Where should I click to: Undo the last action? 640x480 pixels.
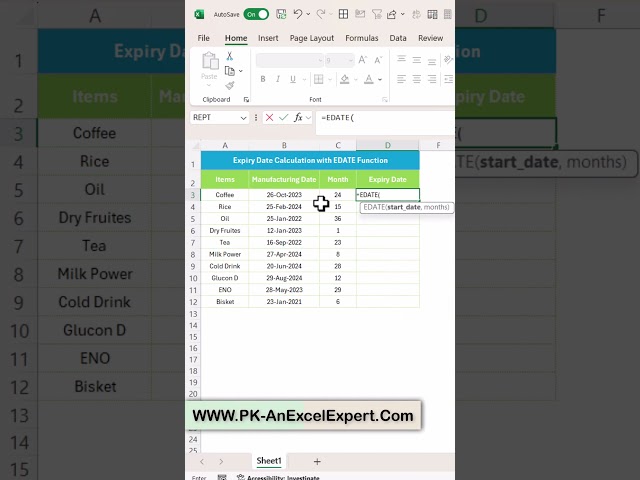click(x=298, y=14)
